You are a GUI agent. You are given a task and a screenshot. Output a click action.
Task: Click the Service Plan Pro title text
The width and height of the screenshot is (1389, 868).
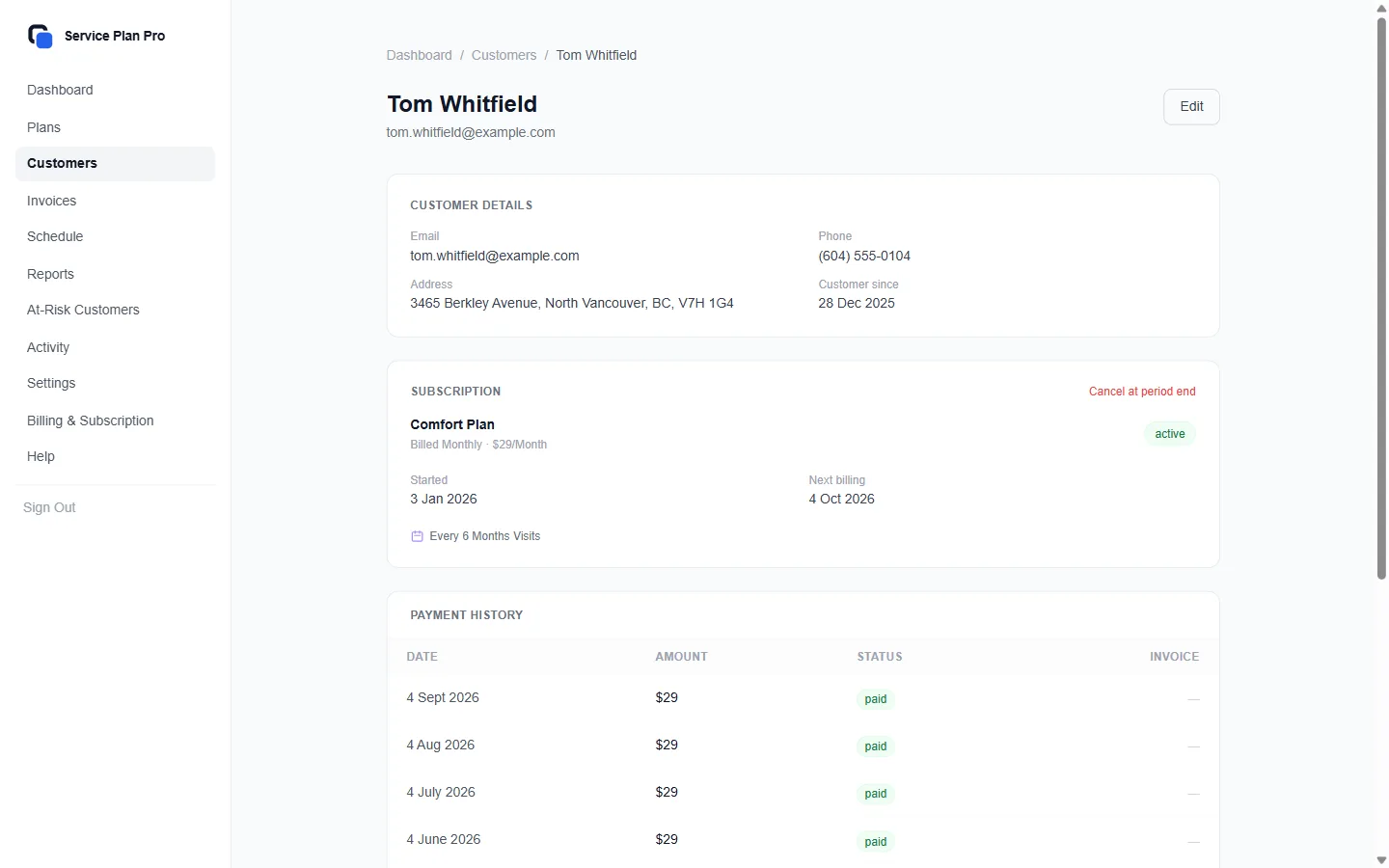[115, 36]
